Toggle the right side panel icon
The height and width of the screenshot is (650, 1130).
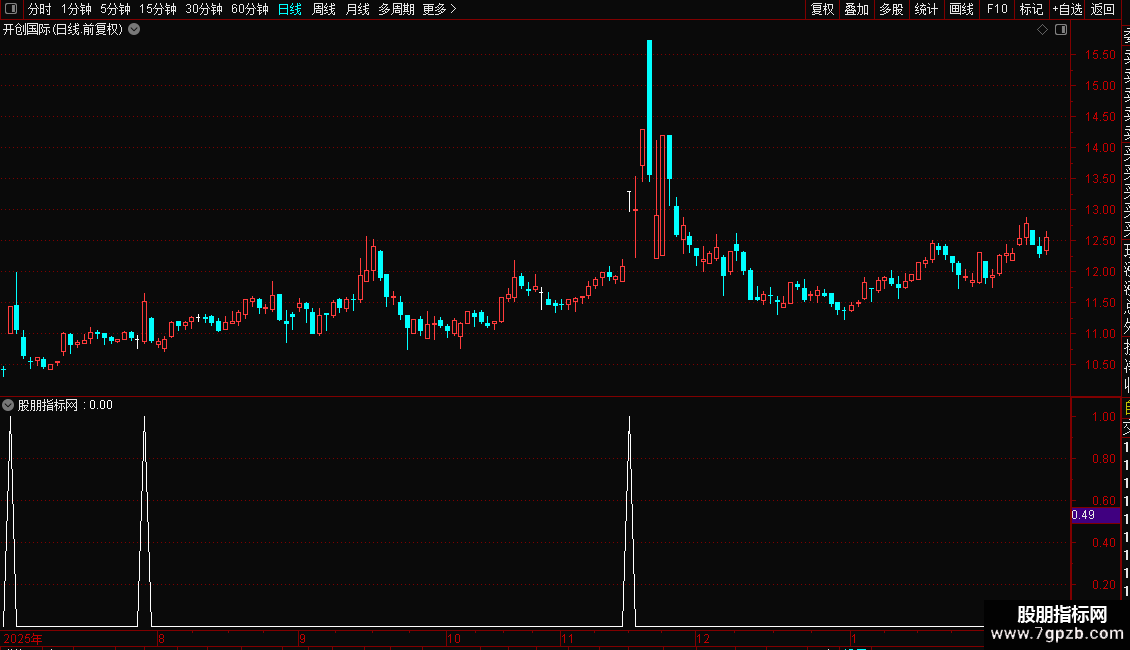1061,30
